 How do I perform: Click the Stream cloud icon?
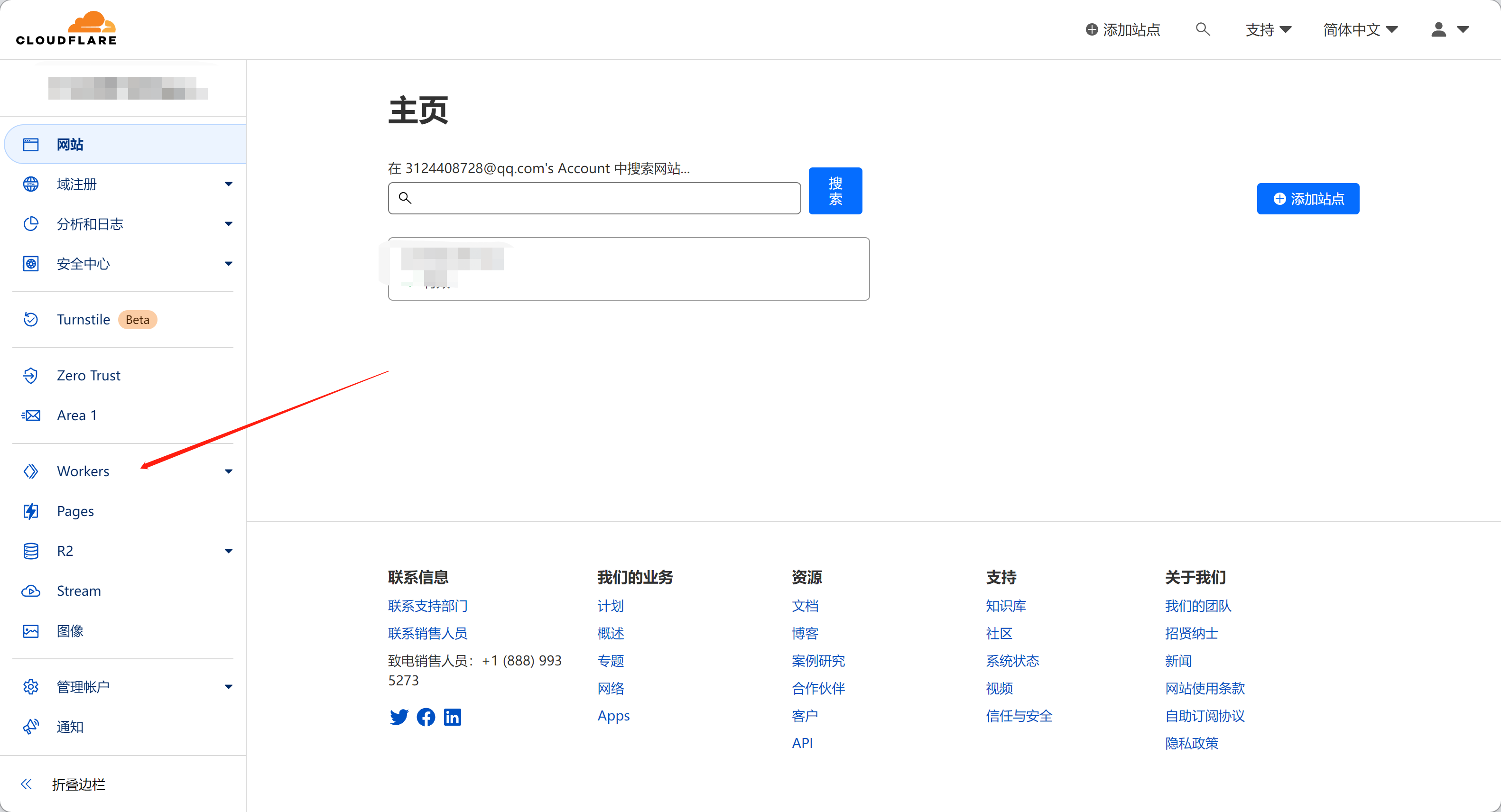pos(31,591)
